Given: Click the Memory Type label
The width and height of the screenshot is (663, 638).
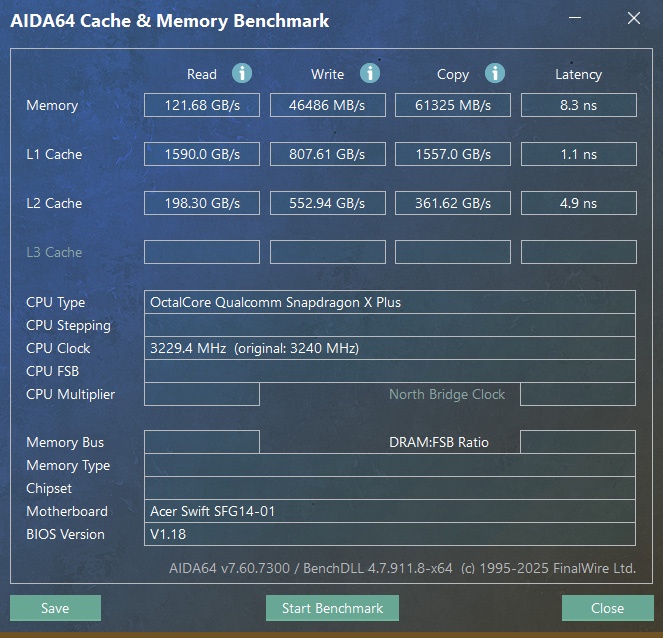Looking at the screenshot, I should (x=68, y=465).
